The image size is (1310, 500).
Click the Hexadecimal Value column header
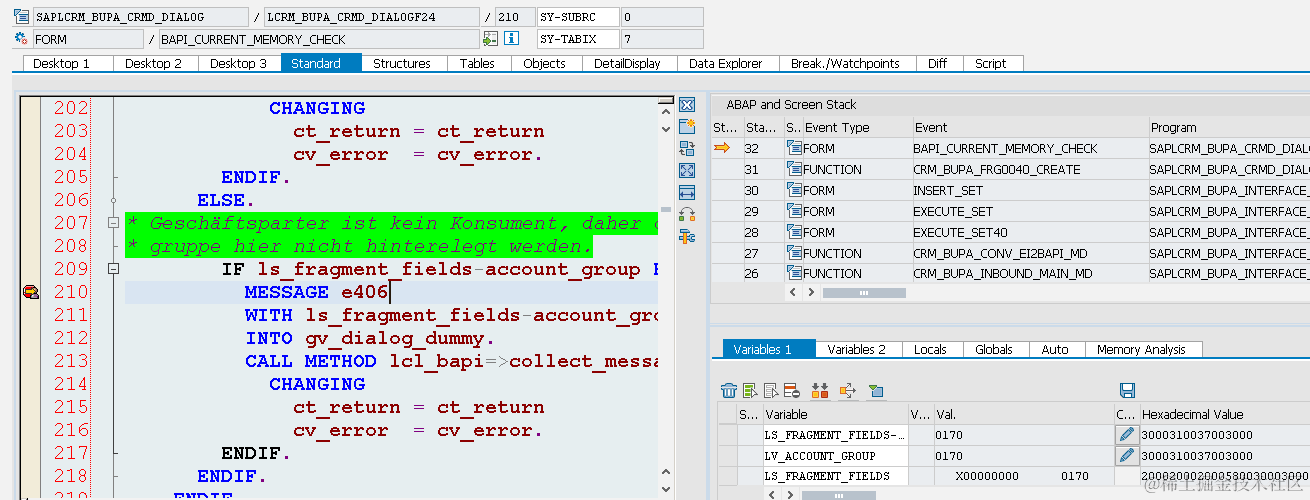[1224, 414]
